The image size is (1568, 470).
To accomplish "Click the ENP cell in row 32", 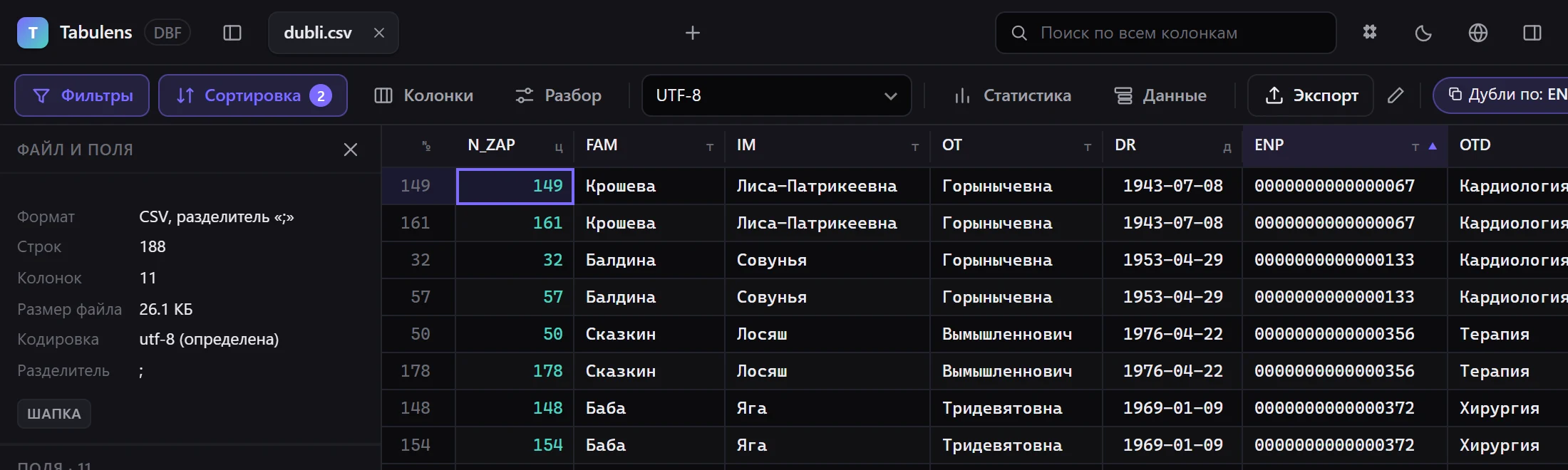I will (x=1345, y=260).
